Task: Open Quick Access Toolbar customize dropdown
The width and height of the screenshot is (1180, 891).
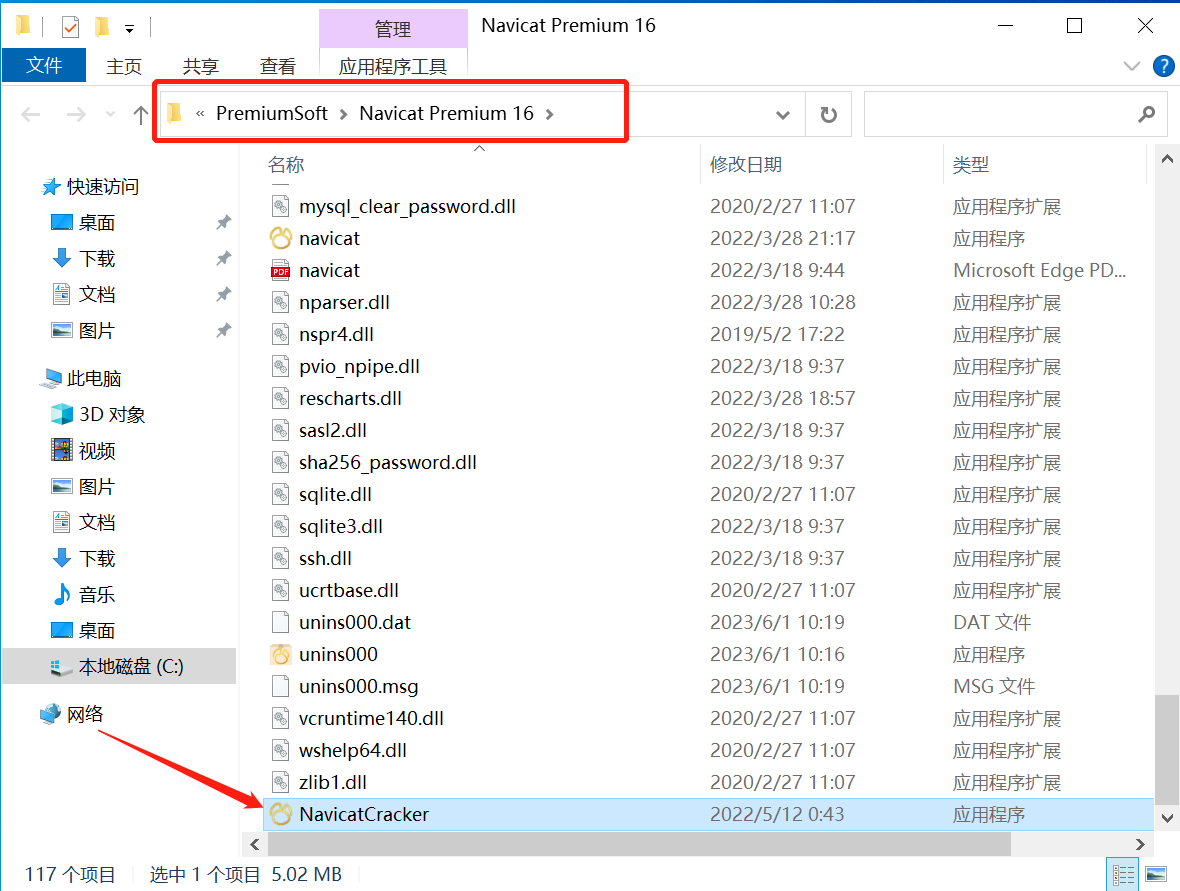Action: 130,27
